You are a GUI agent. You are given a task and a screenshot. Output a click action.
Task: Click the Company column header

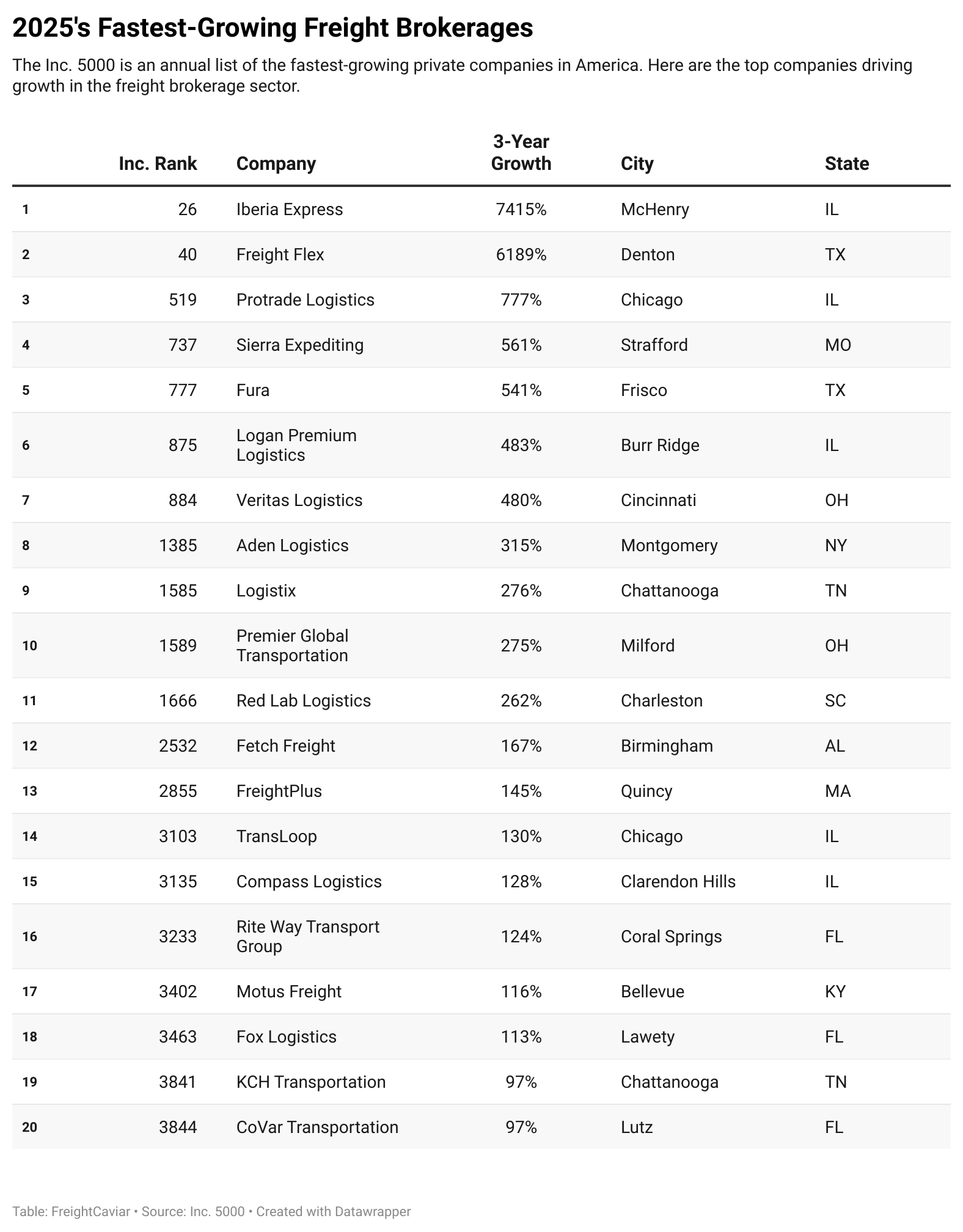pyautogui.click(x=276, y=164)
